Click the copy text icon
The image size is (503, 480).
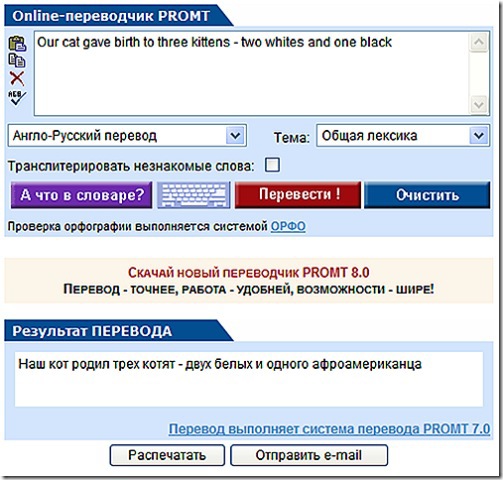(x=17, y=61)
